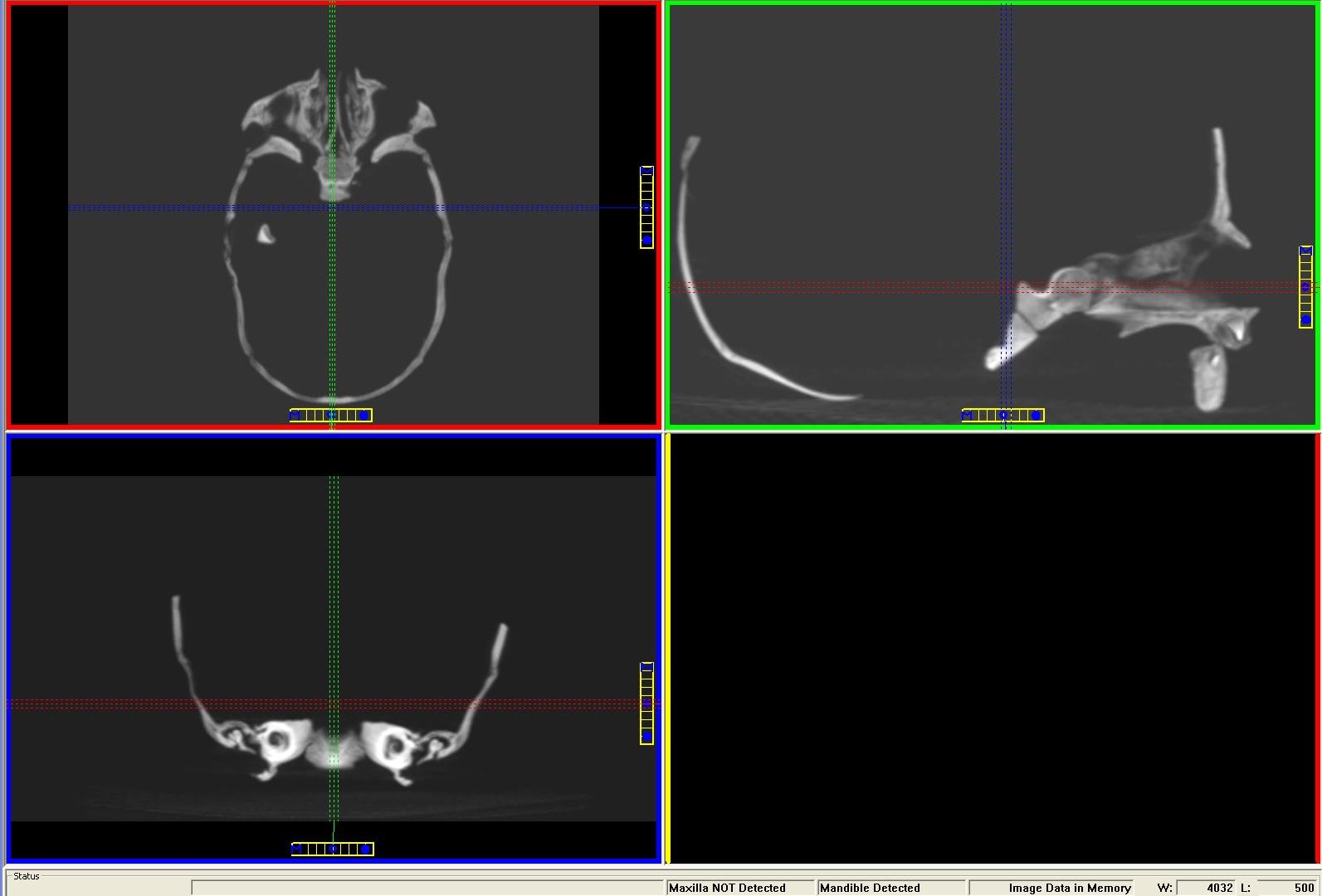
Task: Click the Maxilla NOT Detected status panel
Action: pyautogui.click(x=740, y=888)
